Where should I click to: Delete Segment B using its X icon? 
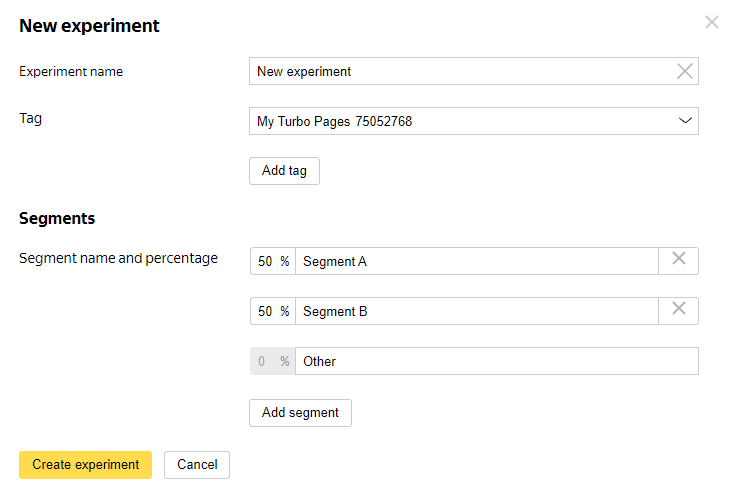coord(678,310)
